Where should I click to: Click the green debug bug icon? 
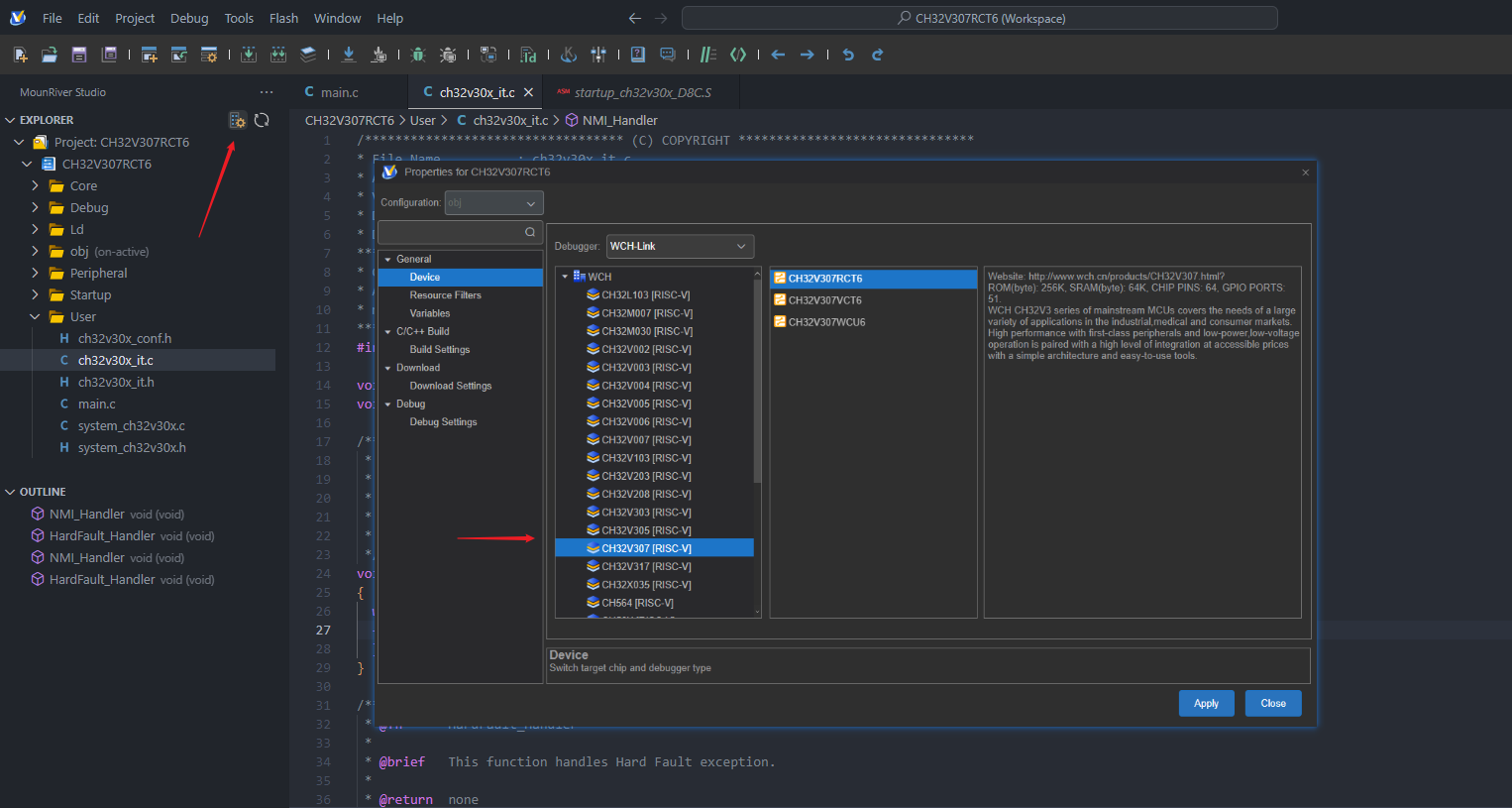pyautogui.click(x=417, y=55)
